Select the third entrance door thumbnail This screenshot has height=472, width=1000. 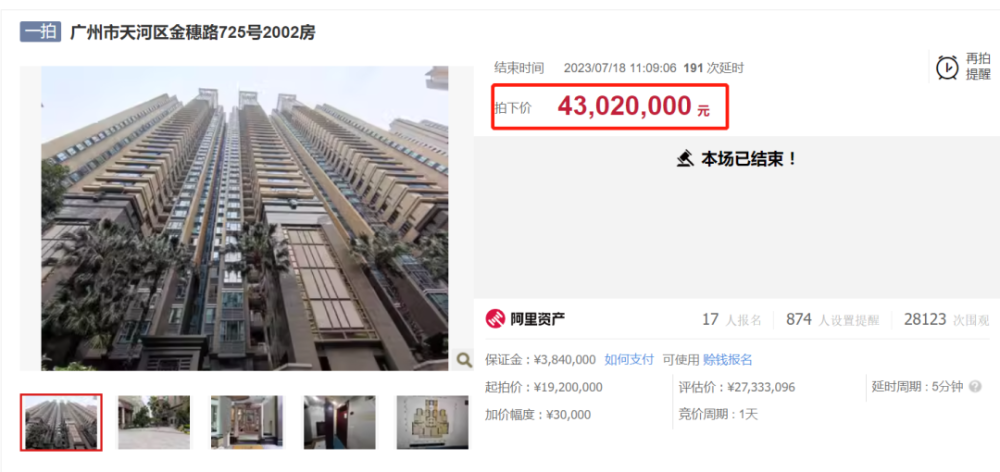247,422
